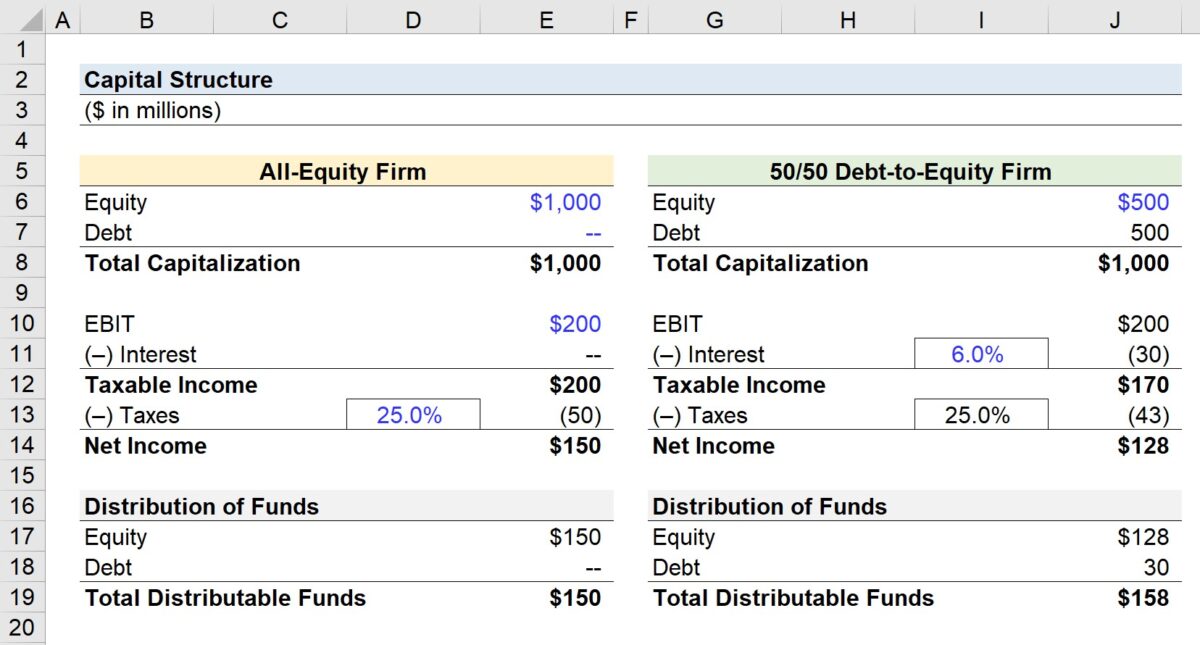
Task: Select the 25.0% tax rate input cell
Action: click(x=413, y=414)
